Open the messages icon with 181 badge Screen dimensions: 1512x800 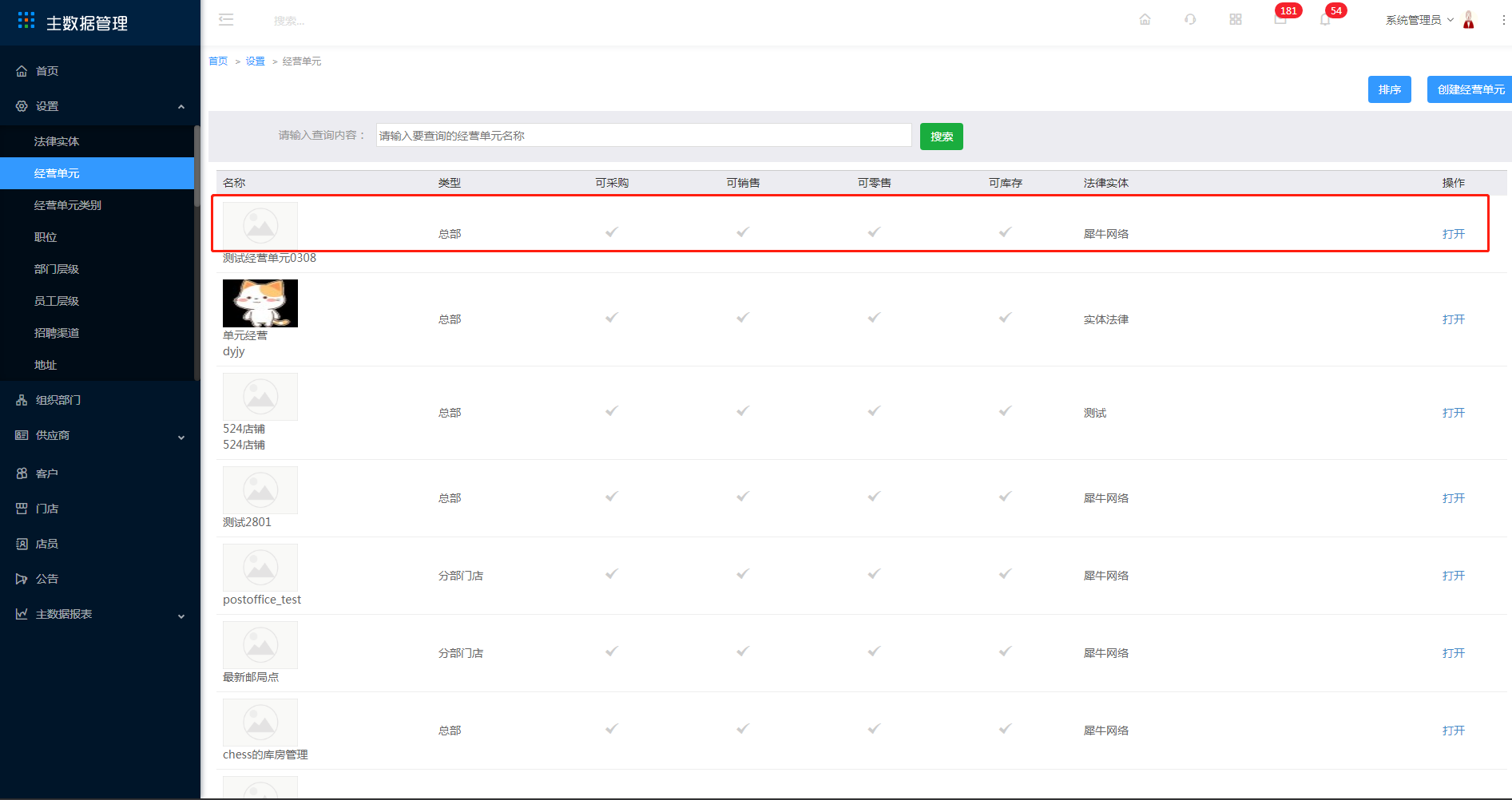(x=1281, y=18)
